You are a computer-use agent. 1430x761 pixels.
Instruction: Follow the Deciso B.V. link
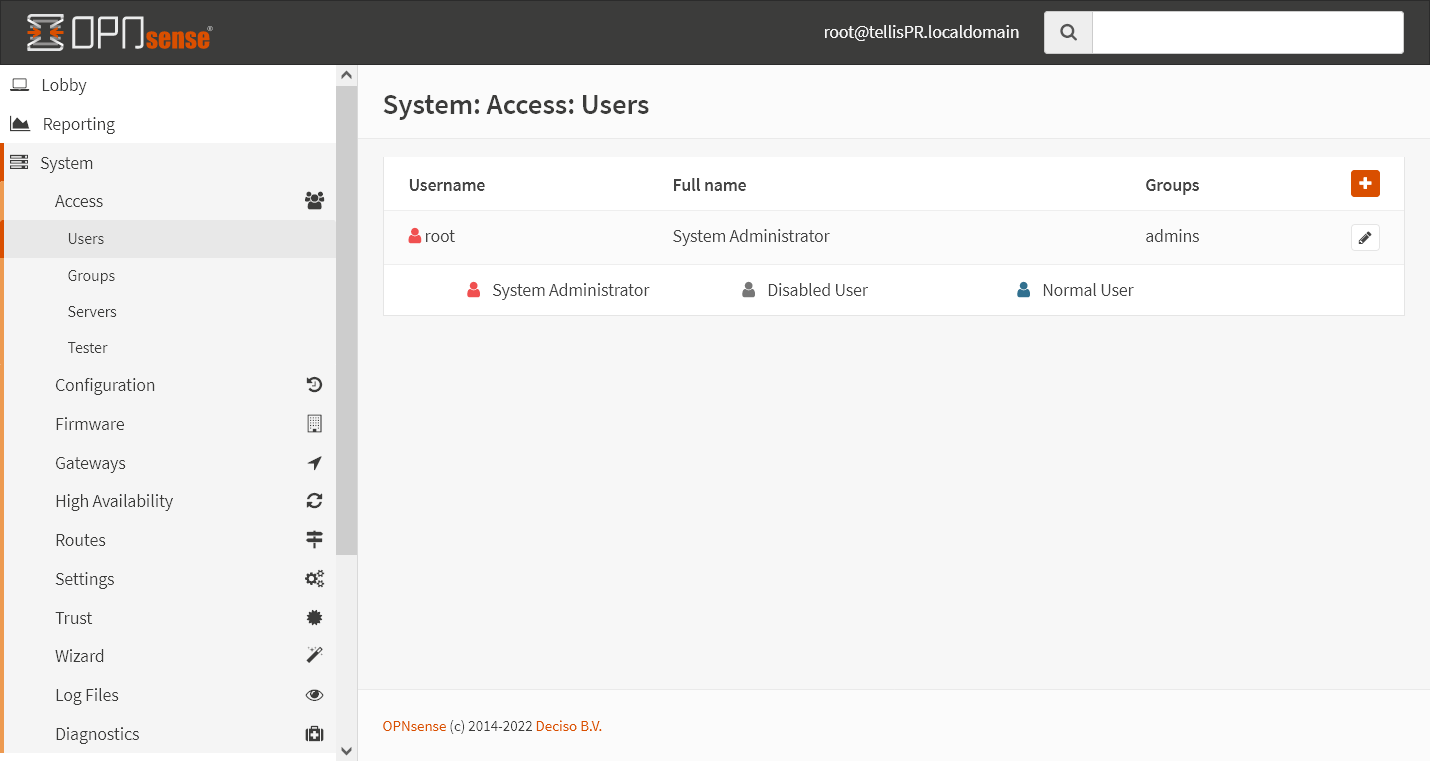(568, 726)
